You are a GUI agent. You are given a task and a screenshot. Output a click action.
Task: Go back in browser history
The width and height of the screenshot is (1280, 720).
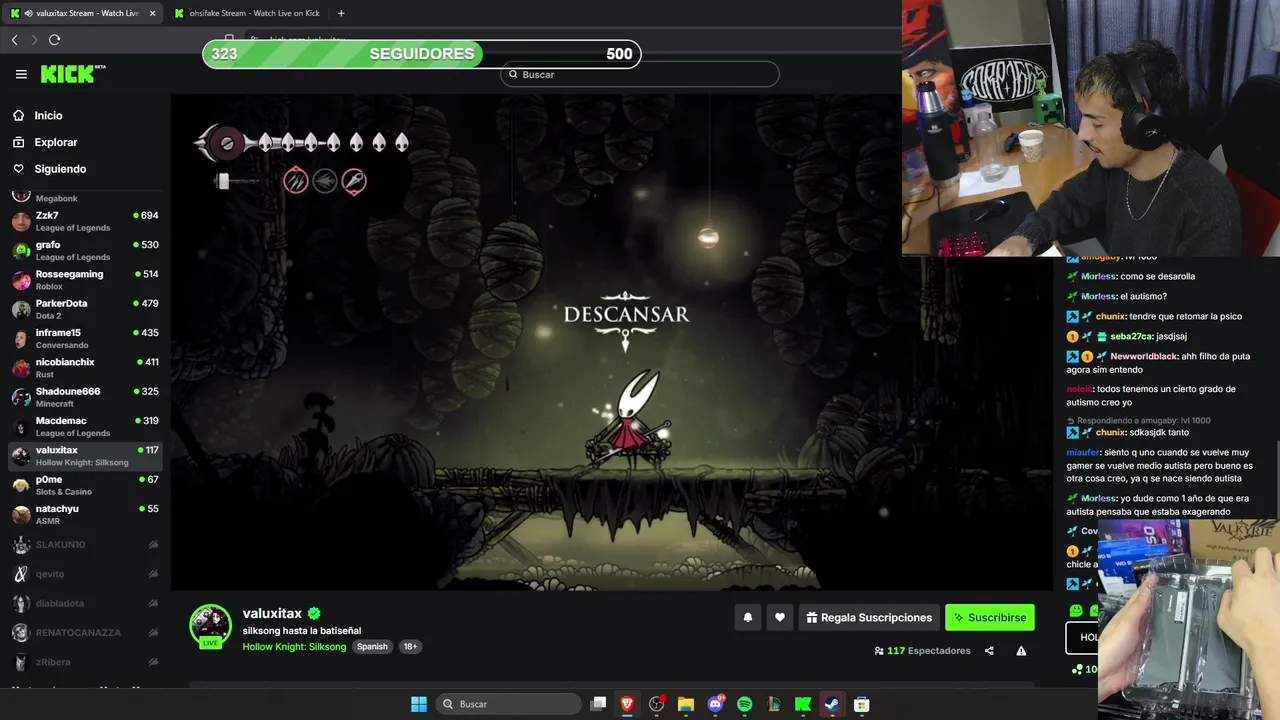[15, 40]
